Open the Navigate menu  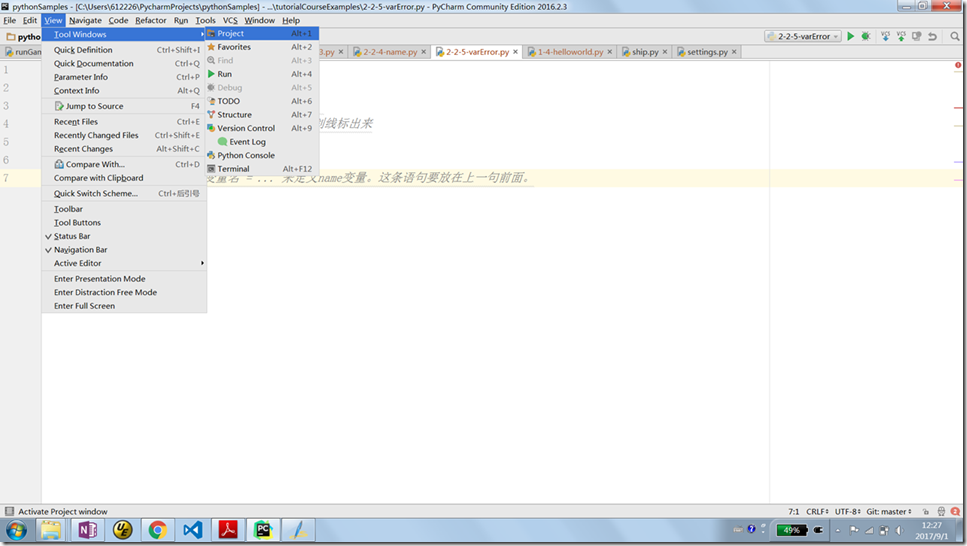[x=85, y=20]
